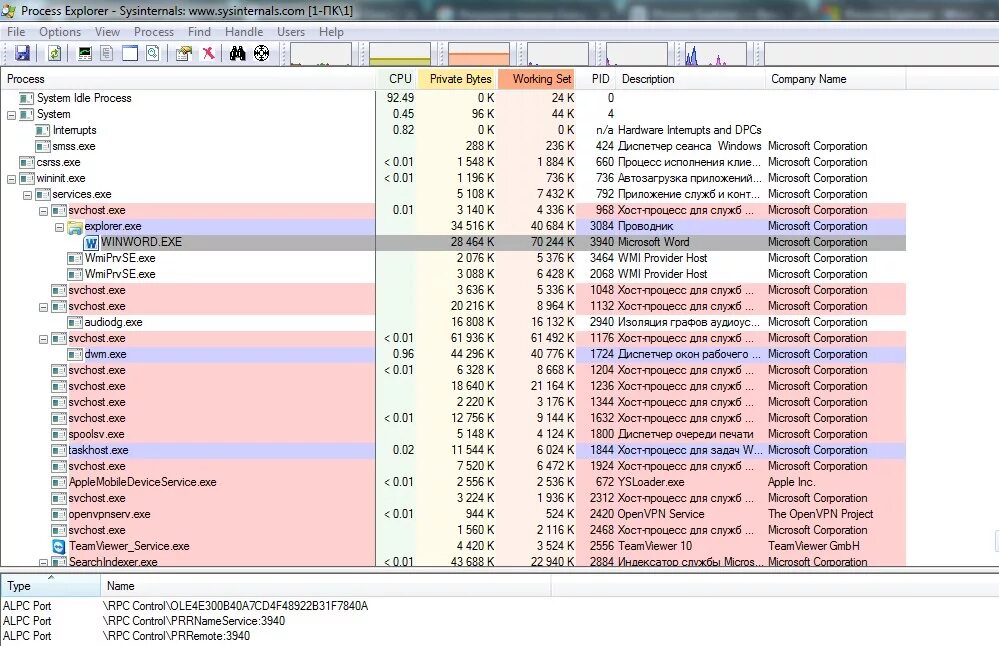Sort by the Working Set column header
Screen dimensions: 999x646
[x=536, y=79]
